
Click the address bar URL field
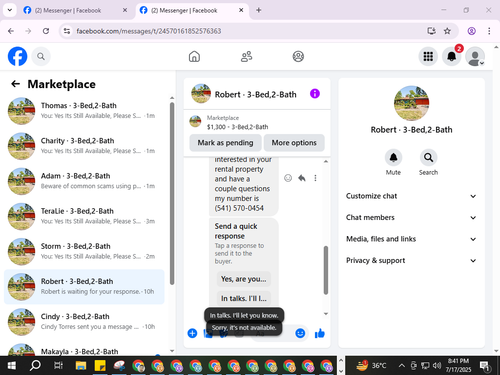pyautogui.click(x=247, y=31)
